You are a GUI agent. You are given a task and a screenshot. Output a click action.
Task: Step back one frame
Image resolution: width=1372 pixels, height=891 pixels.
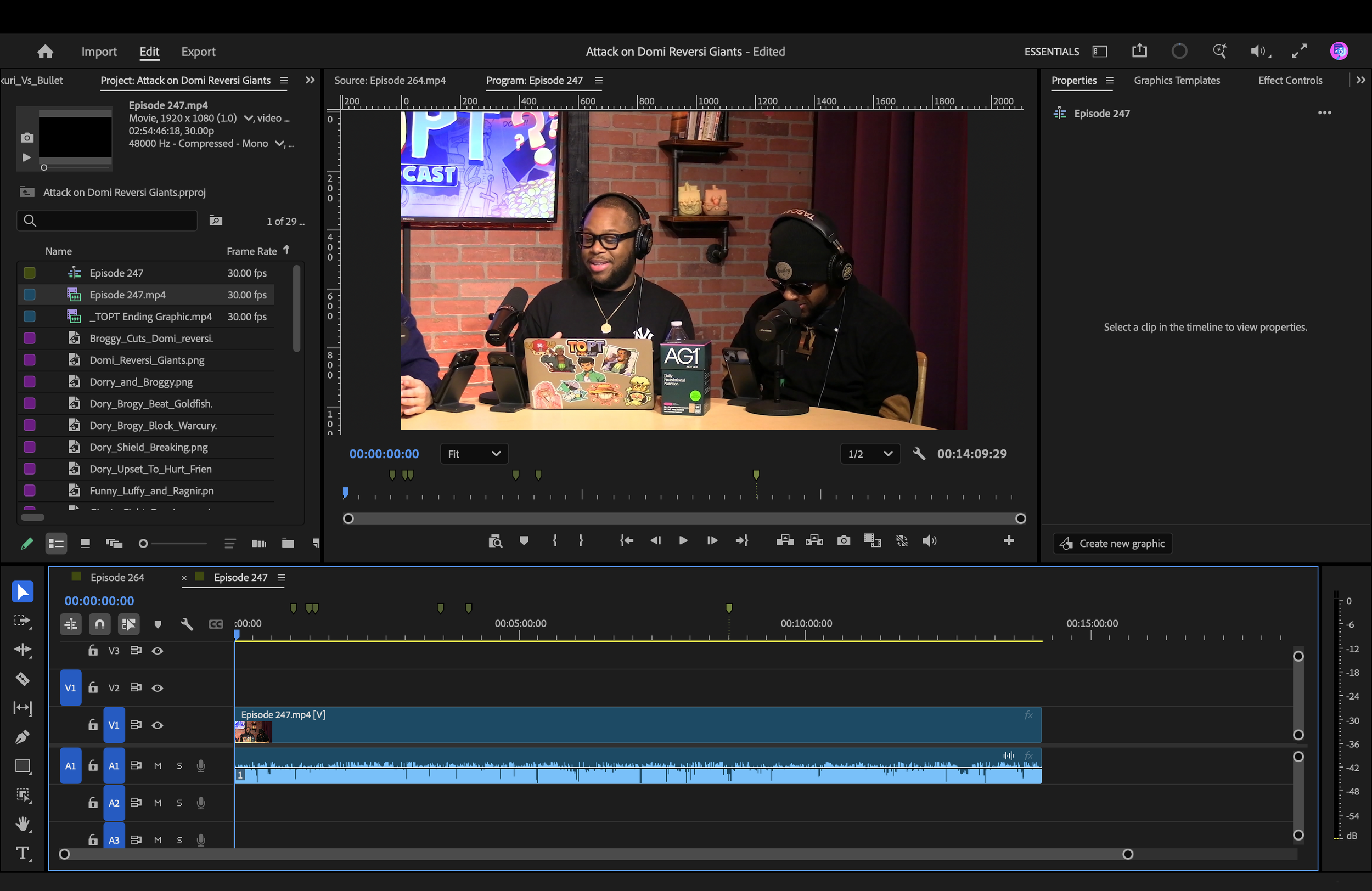[x=655, y=540]
